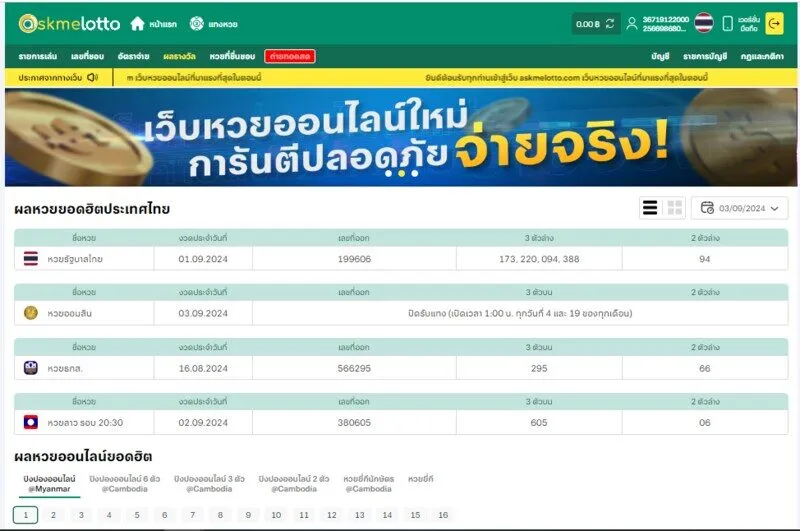Image resolution: width=800 pixels, height=531 pixels.
Task: Open the กฎและกติกา menu
Action: pyautogui.click(x=762, y=56)
